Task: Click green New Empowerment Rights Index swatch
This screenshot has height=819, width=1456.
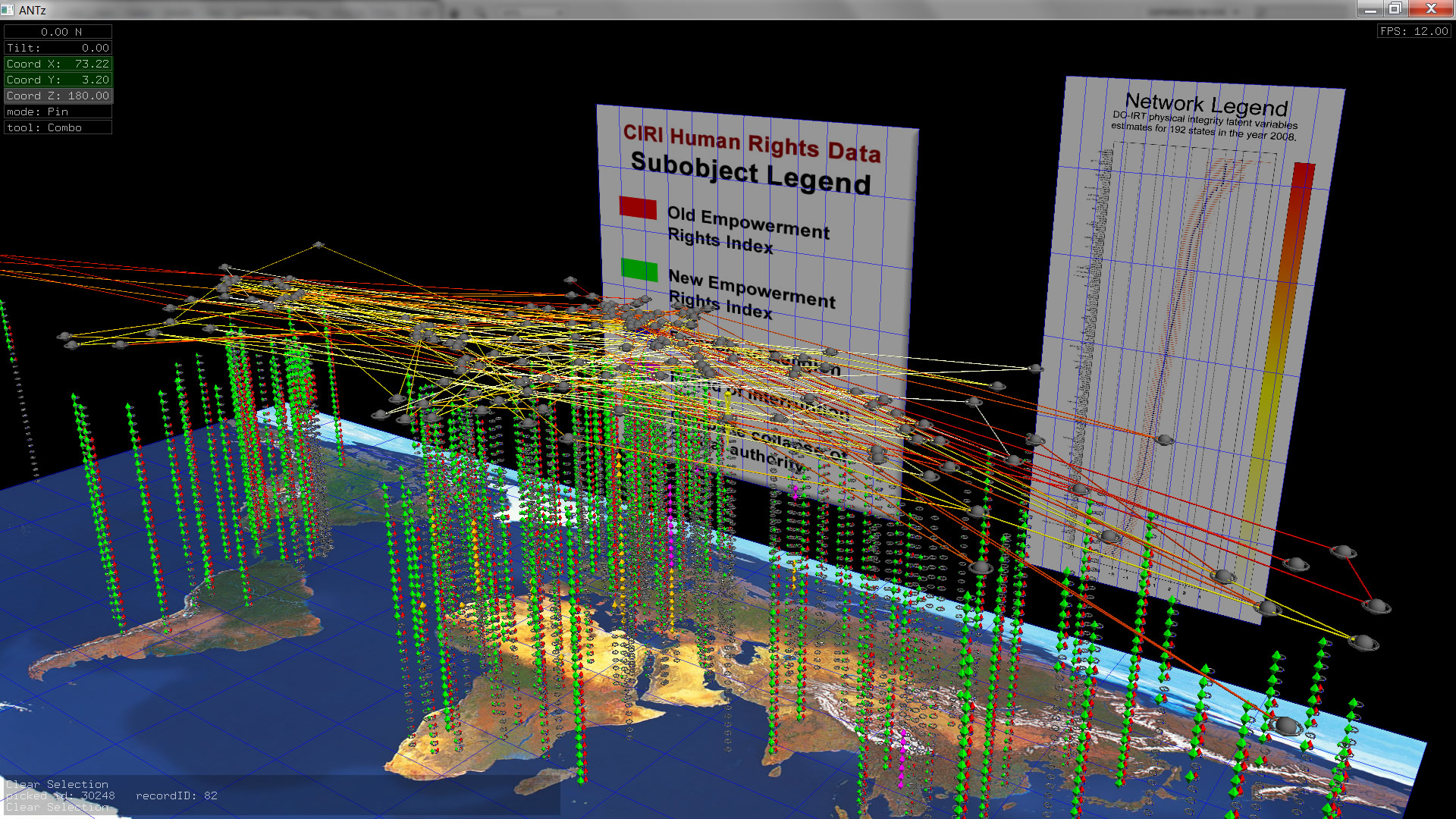Action: tap(639, 270)
